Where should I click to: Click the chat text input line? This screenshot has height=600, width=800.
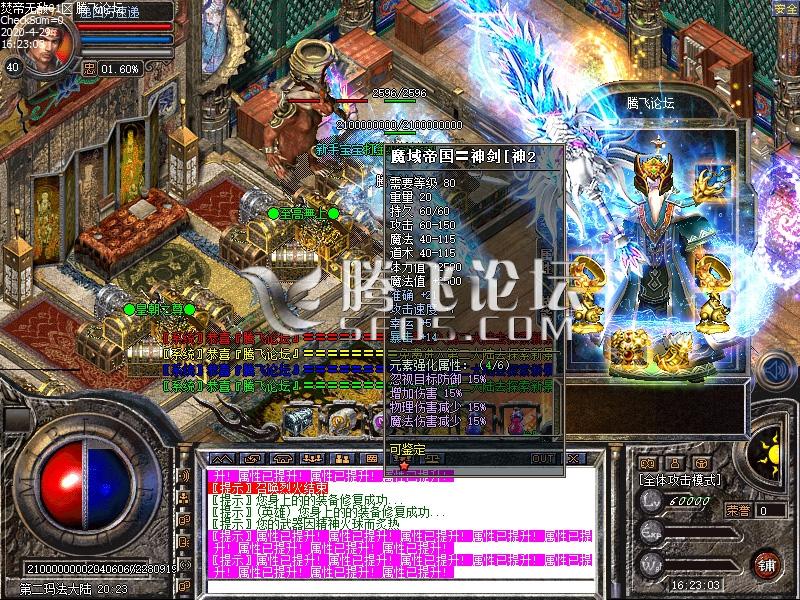(x=402, y=587)
